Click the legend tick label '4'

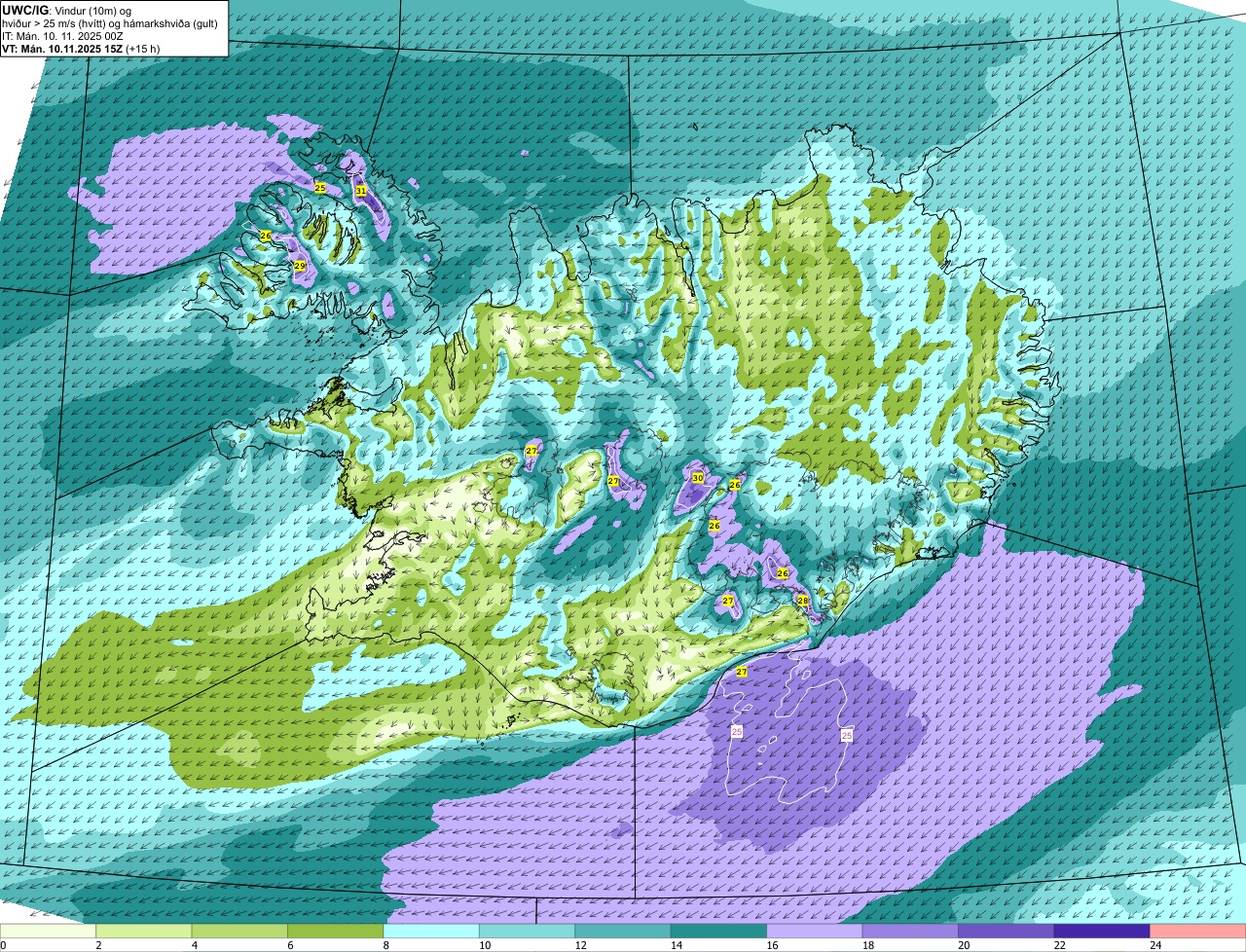click(194, 945)
